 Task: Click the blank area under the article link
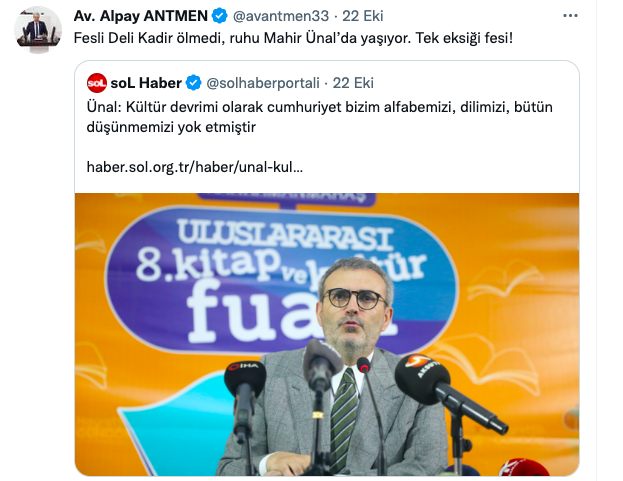point(327,184)
